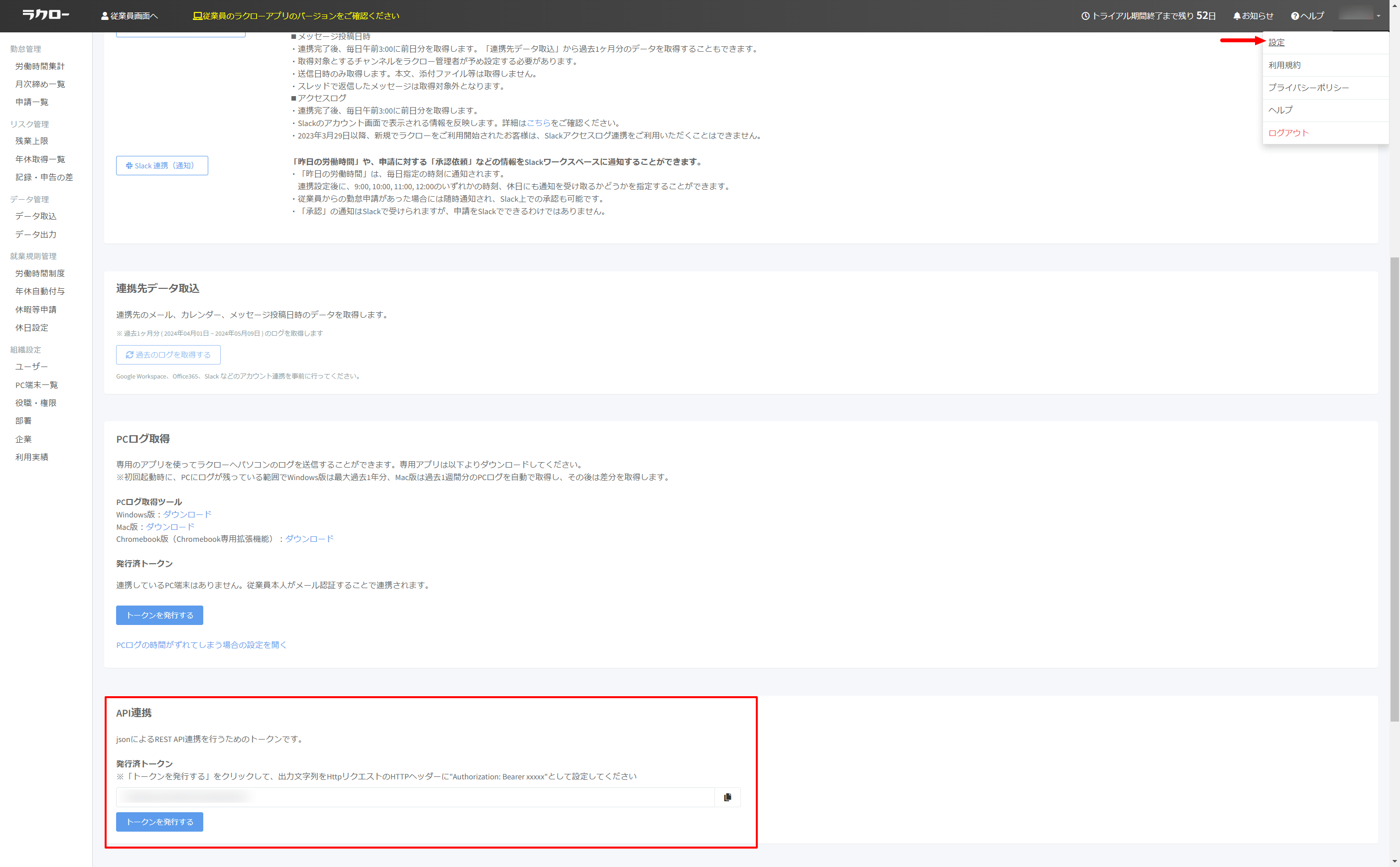Click the ラクロー logo
1400x867 pixels.
click(x=46, y=15)
